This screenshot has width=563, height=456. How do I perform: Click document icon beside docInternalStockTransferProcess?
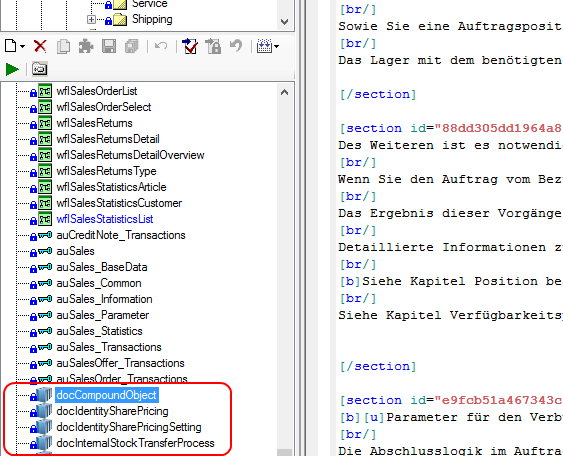click(45, 443)
